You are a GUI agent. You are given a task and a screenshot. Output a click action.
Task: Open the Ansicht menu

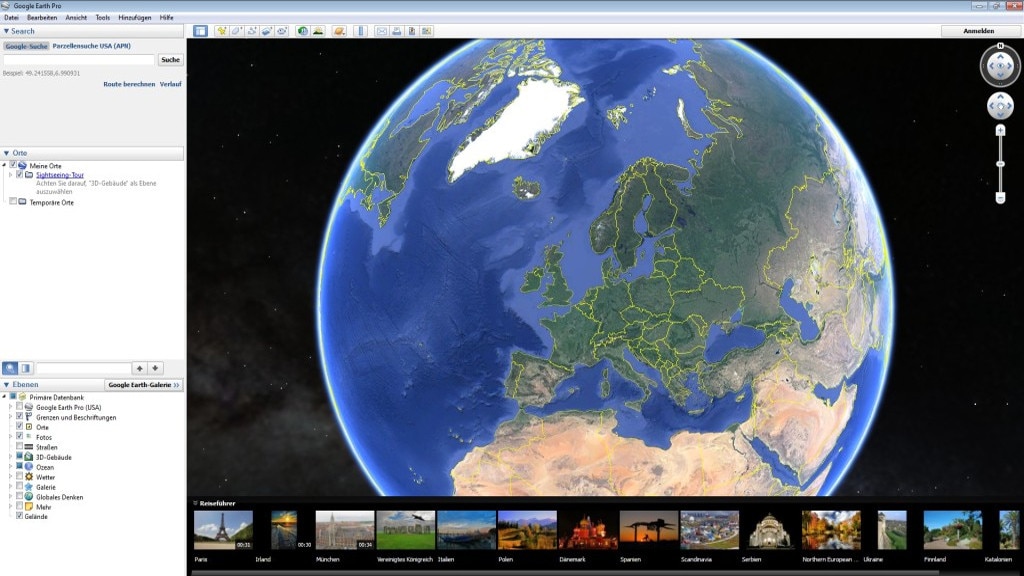click(x=76, y=18)
